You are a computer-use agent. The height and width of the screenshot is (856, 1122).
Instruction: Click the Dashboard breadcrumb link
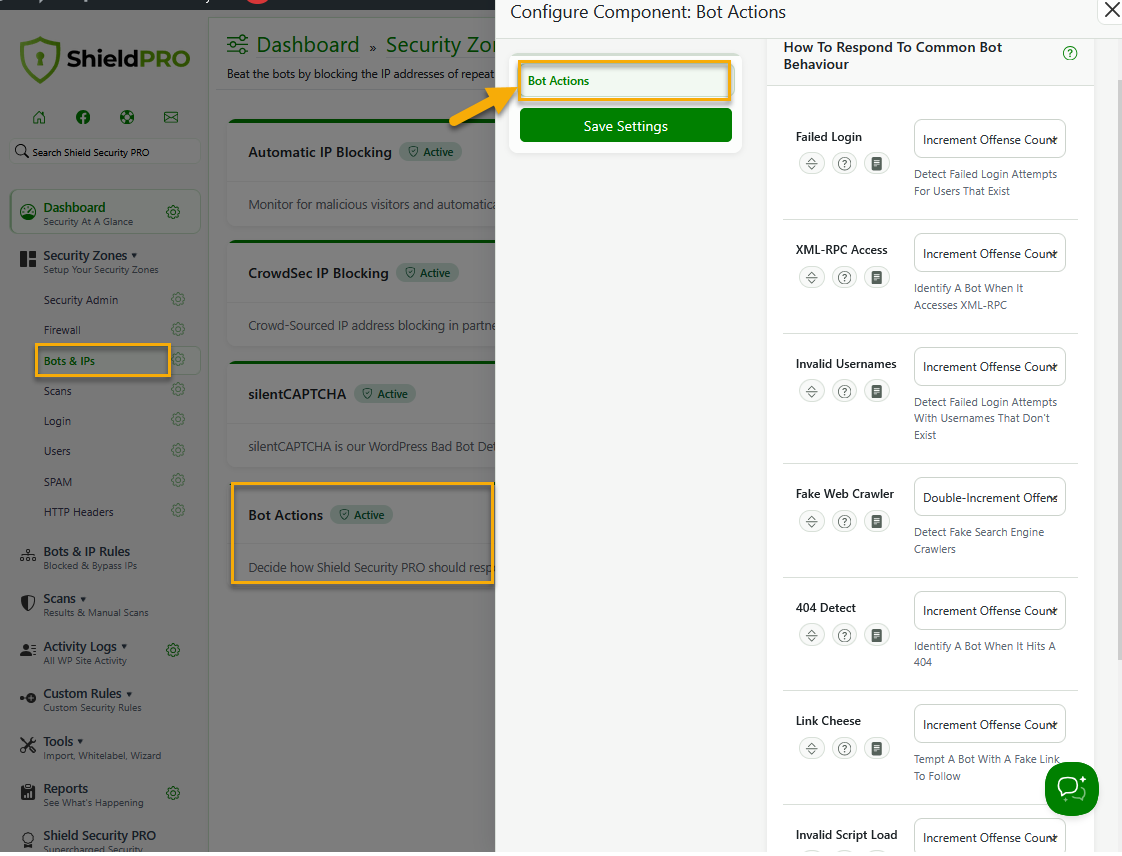point(308,45)
